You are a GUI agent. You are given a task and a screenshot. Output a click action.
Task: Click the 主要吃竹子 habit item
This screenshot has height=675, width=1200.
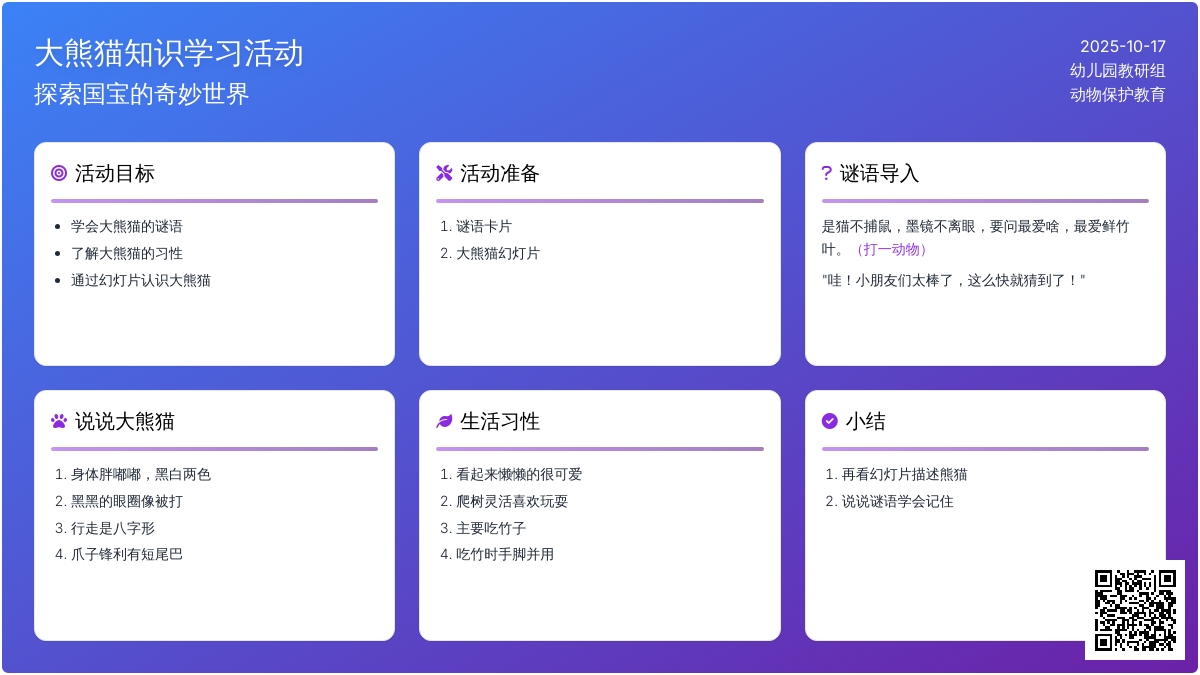pyautogui.click(x=491, y=528)
